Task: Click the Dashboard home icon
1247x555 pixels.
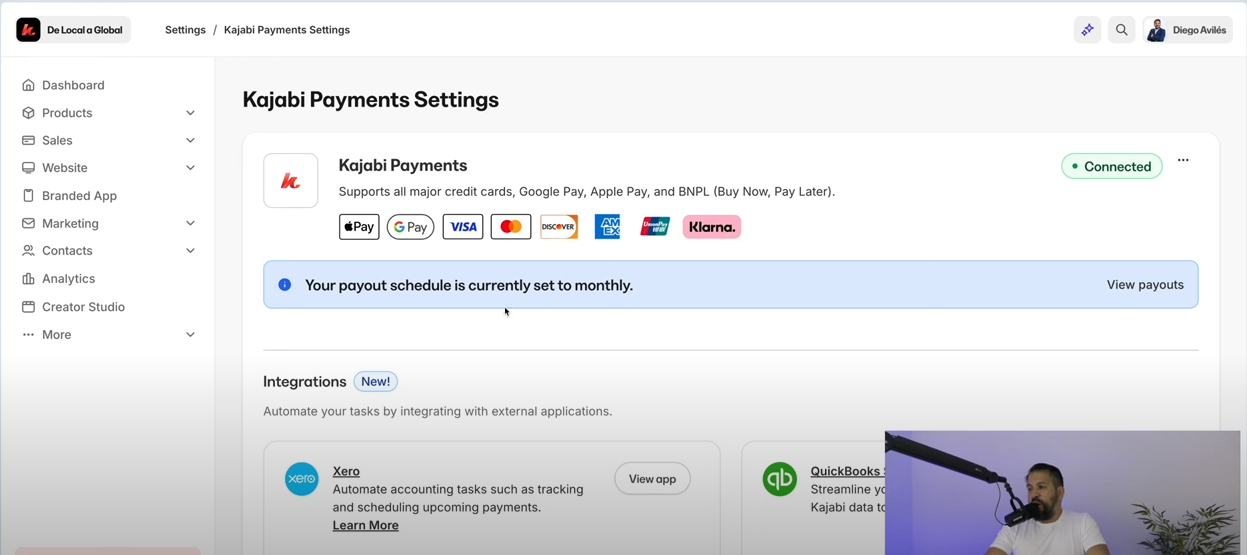Action: (x=28, y=85)
